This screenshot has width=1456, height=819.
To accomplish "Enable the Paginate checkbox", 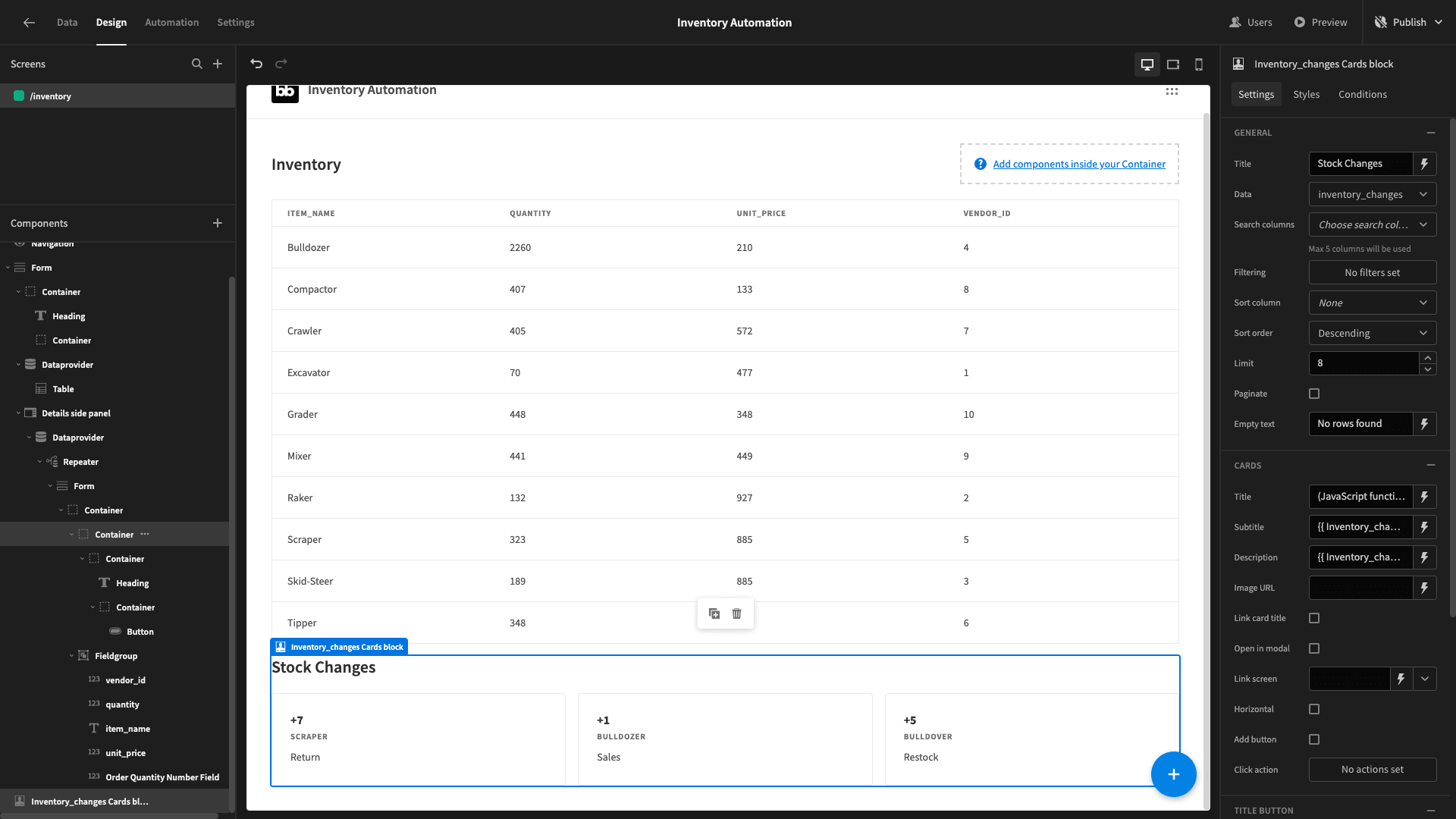I will pos(1314,394).
